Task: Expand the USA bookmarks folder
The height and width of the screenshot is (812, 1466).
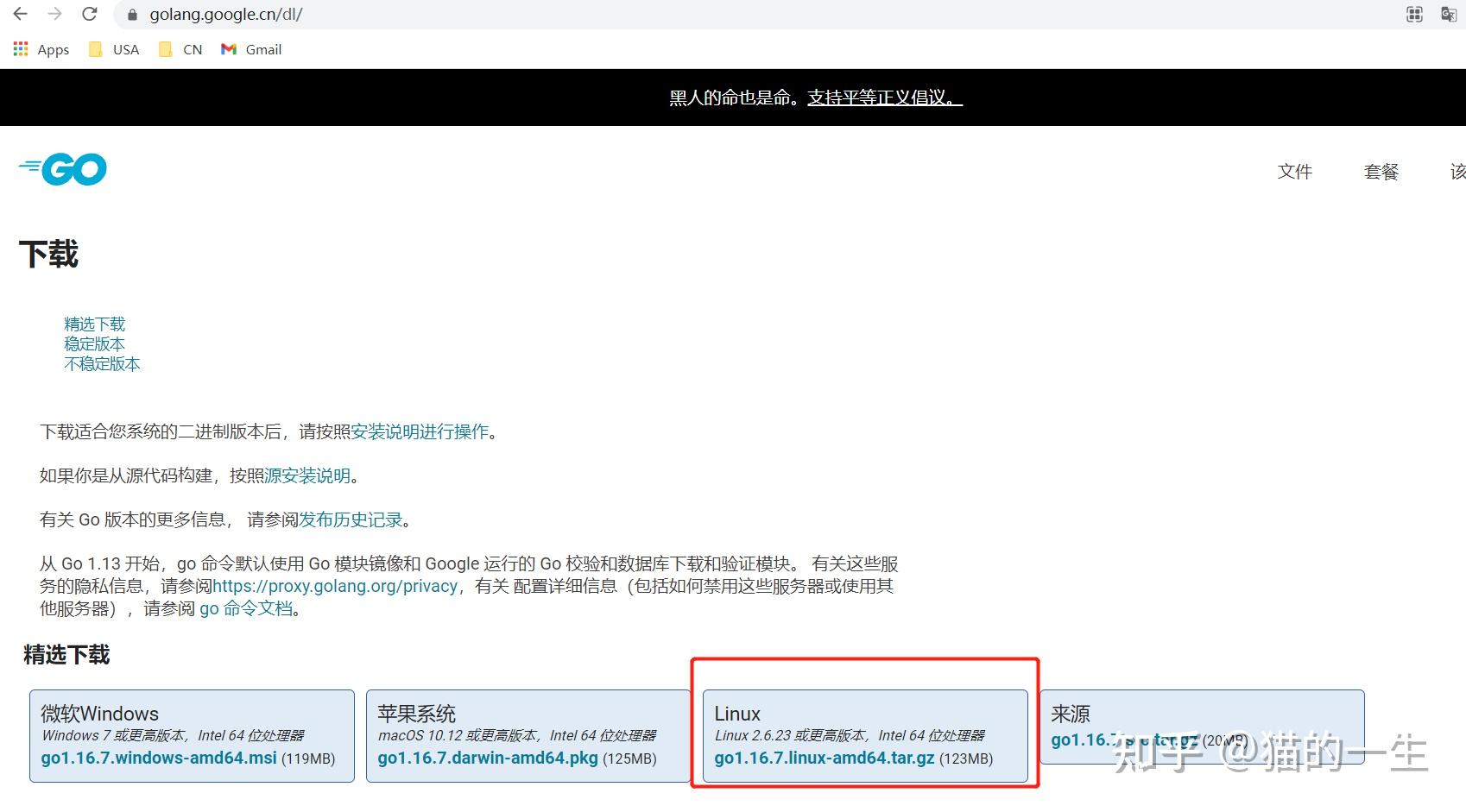Action: 112,49
